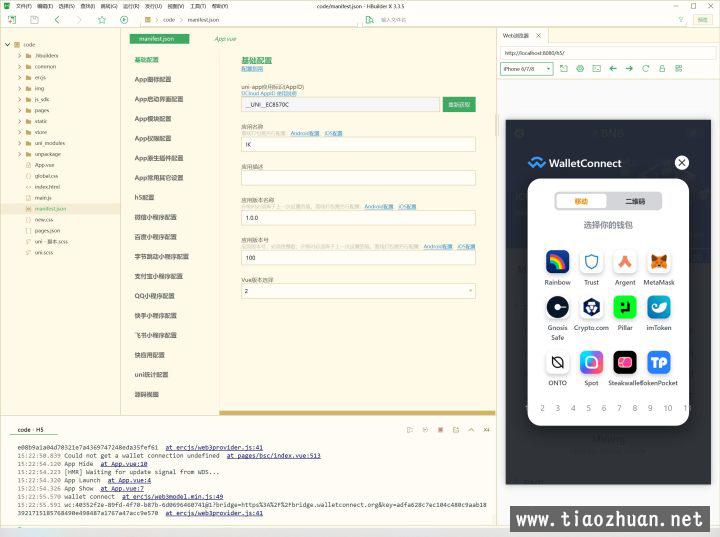Open the iPhone 6/7/8 device dropdown
This screenshot has height=537, width=720.
tap(527, 69)
